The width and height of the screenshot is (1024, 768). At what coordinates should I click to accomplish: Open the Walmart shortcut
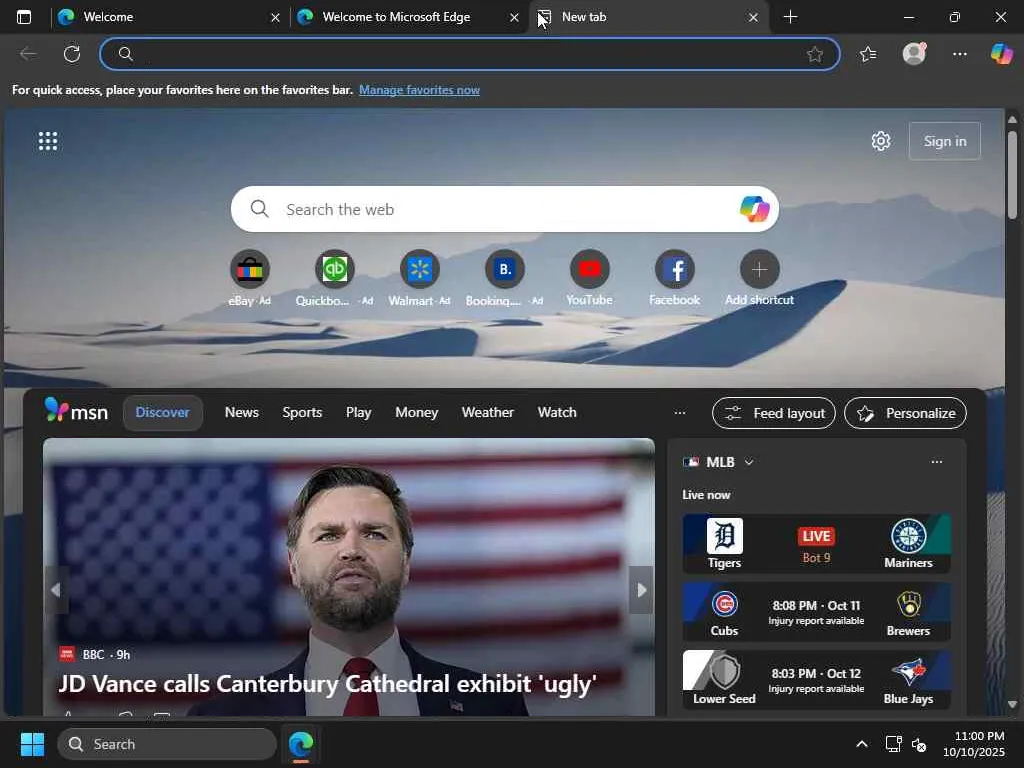tap(419, 269)
